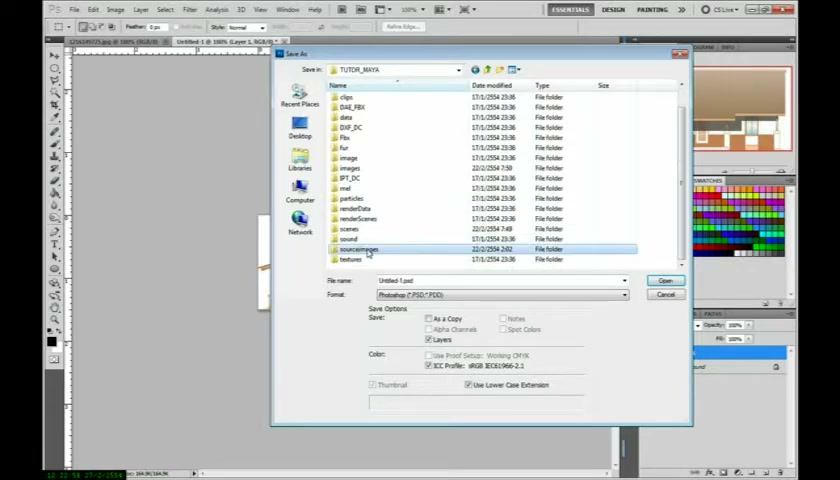Screen dimensions: 840x480
Task: Select the Clone Stamp tool
Action: [55, 156]
